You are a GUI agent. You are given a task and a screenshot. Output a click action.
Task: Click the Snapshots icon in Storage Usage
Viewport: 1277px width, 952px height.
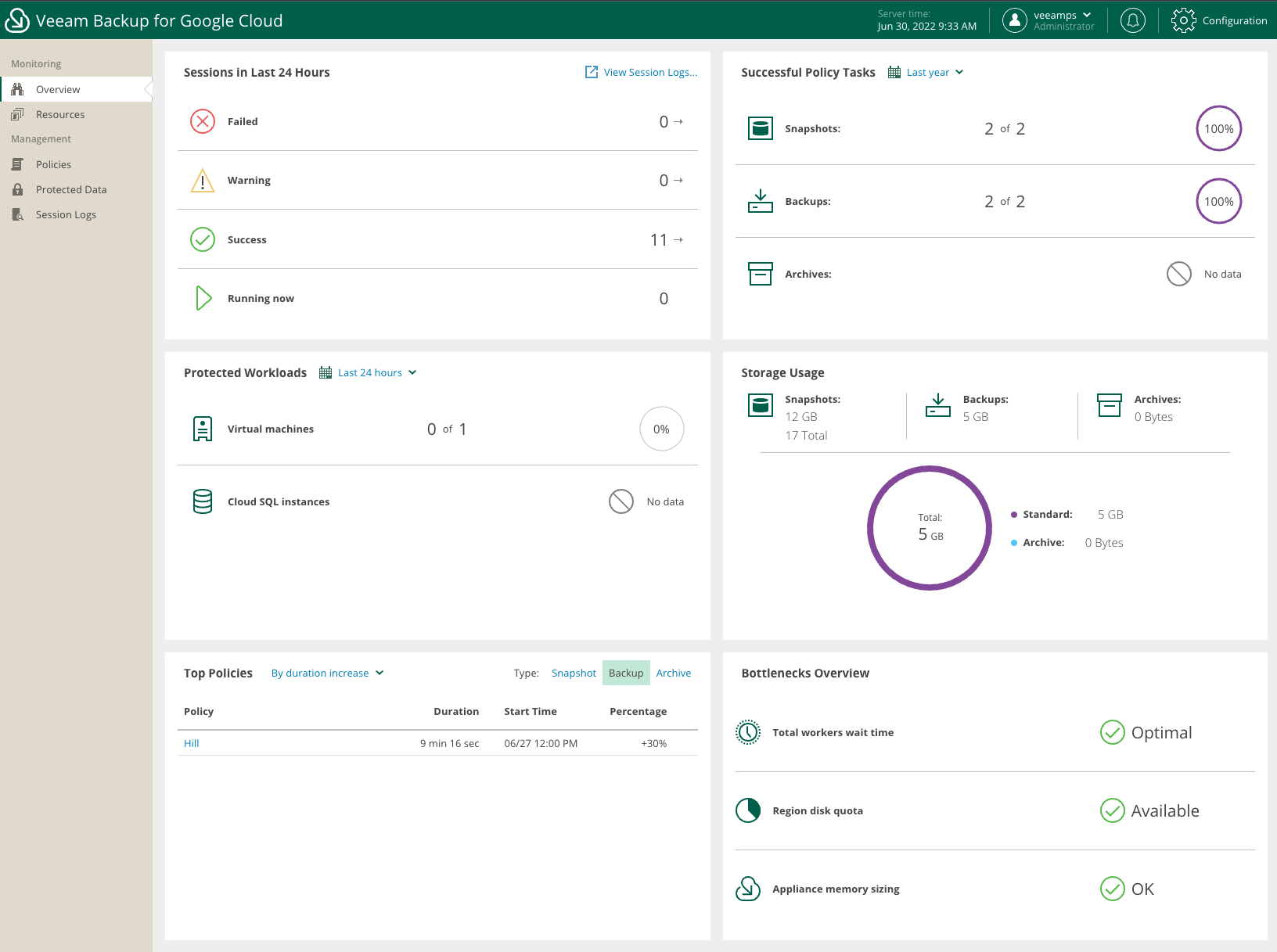pyautogui.click(x=760, y=405)
